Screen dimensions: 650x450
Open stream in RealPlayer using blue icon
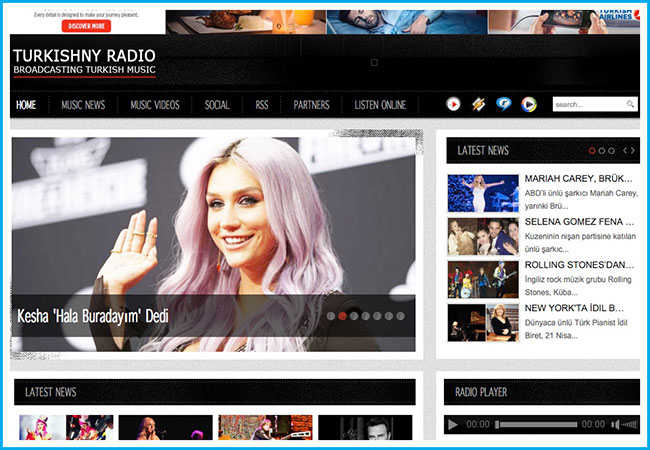click(504, 104)
